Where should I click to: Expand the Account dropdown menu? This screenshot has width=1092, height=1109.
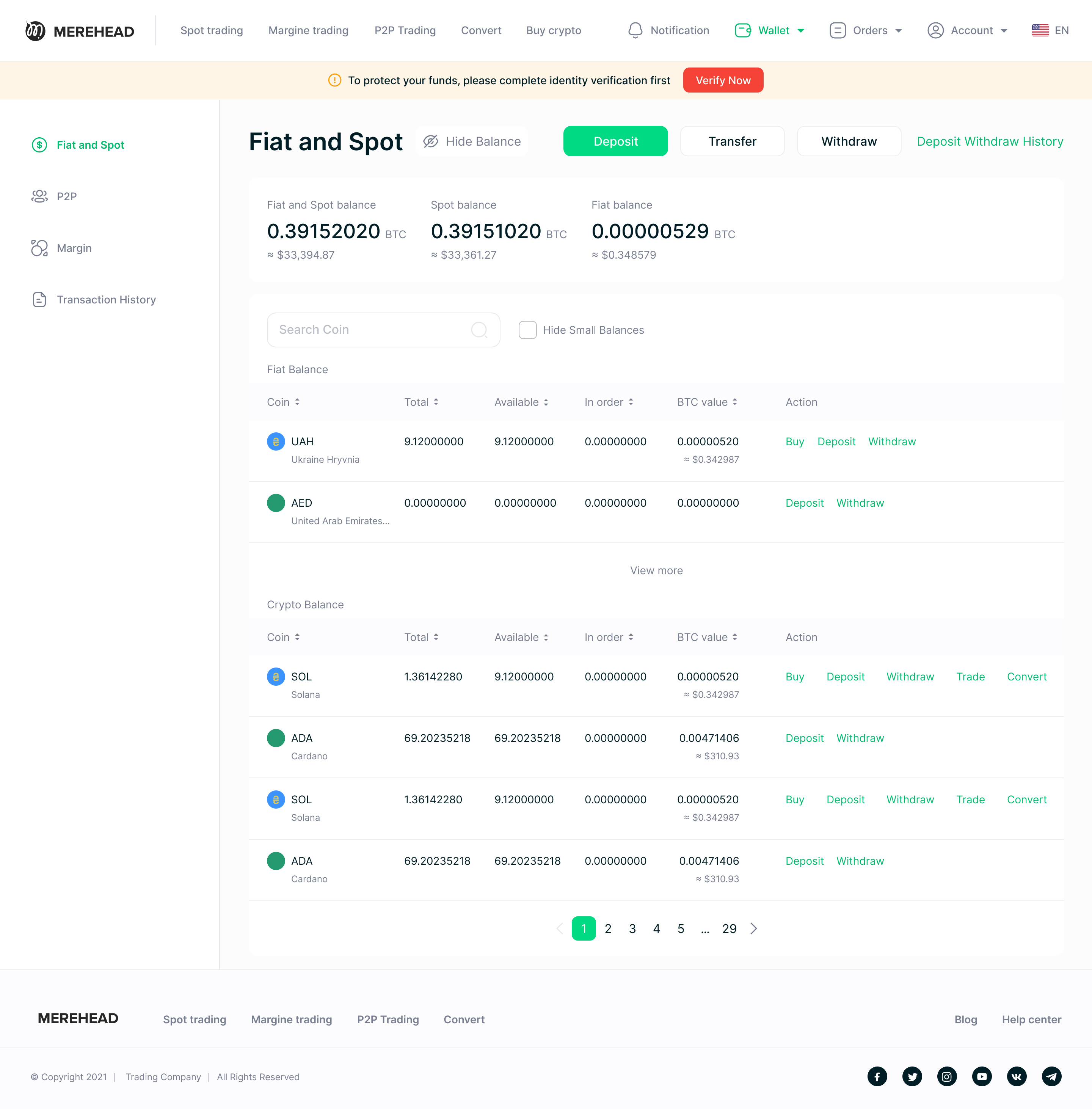(x=968, y=30)
